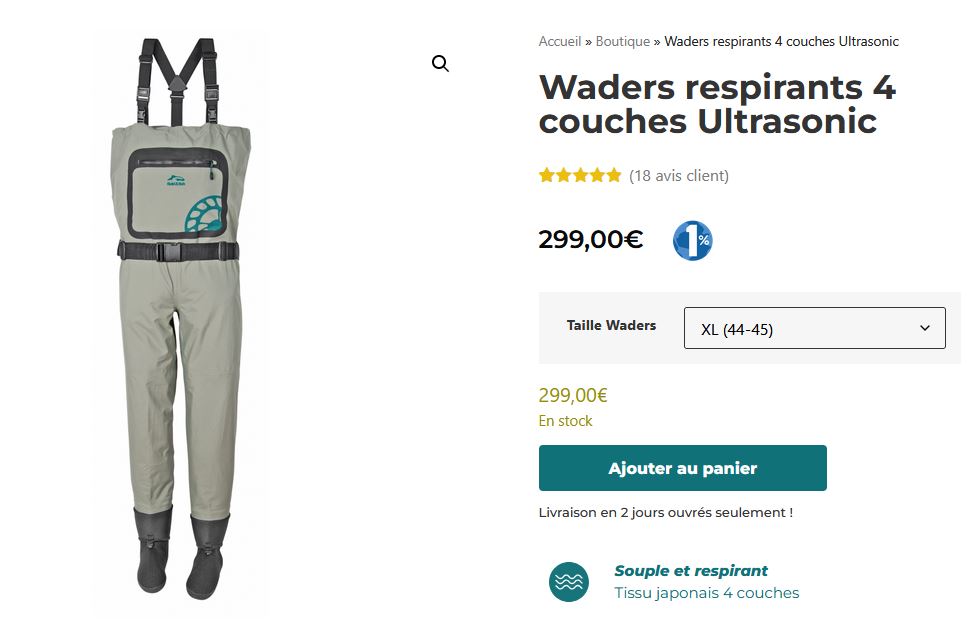Viewport: 973px width, 622px height.
Task: Click the large black 299,00€ price
Action: pos(591,240)
